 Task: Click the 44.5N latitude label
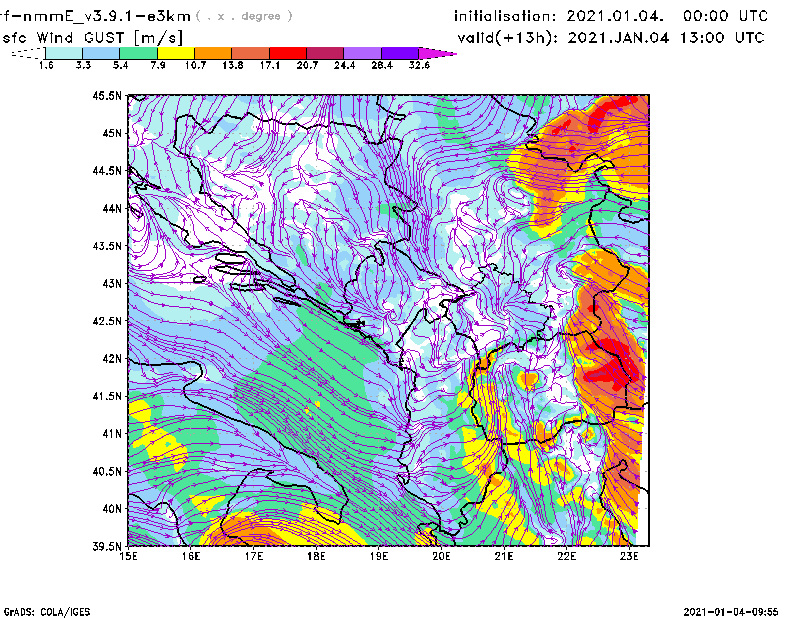[107, 170]
